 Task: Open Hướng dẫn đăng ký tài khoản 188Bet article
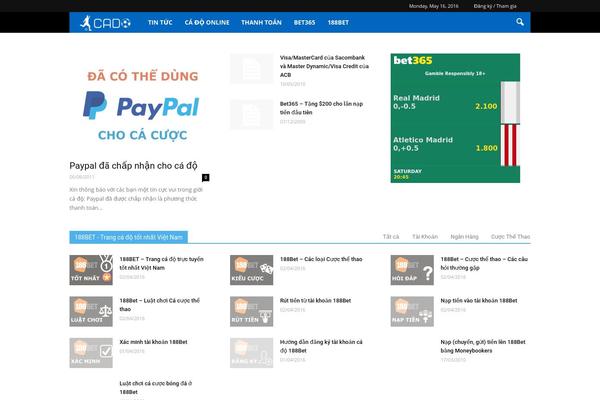(321, 346)
